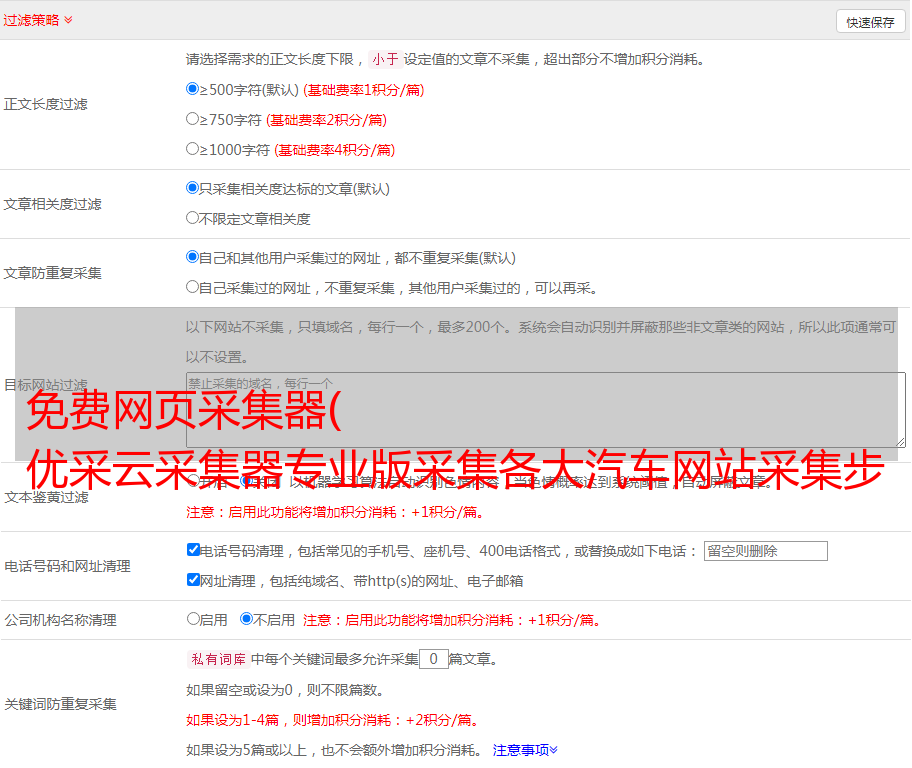Select the ≥500字符(默认) length option
Image resolution: width=912 pixels, height=768 pixels.
point(193,89)
